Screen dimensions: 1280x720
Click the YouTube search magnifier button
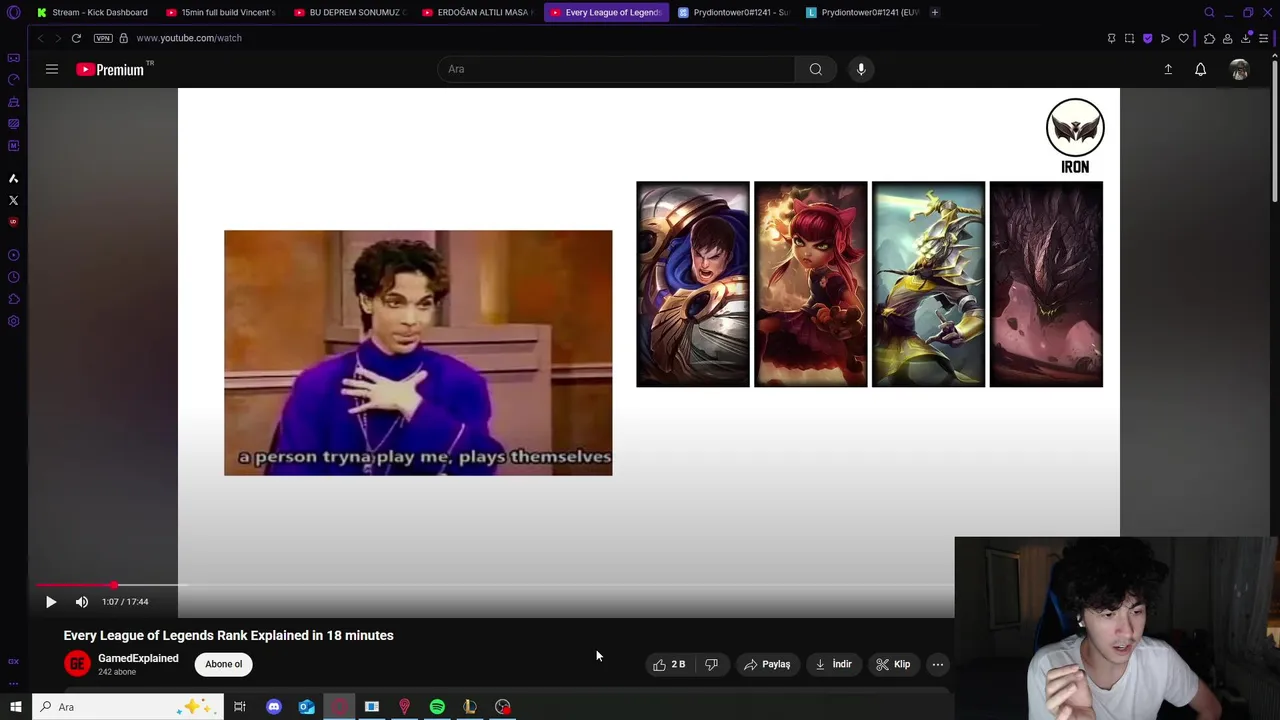[816, 69]
